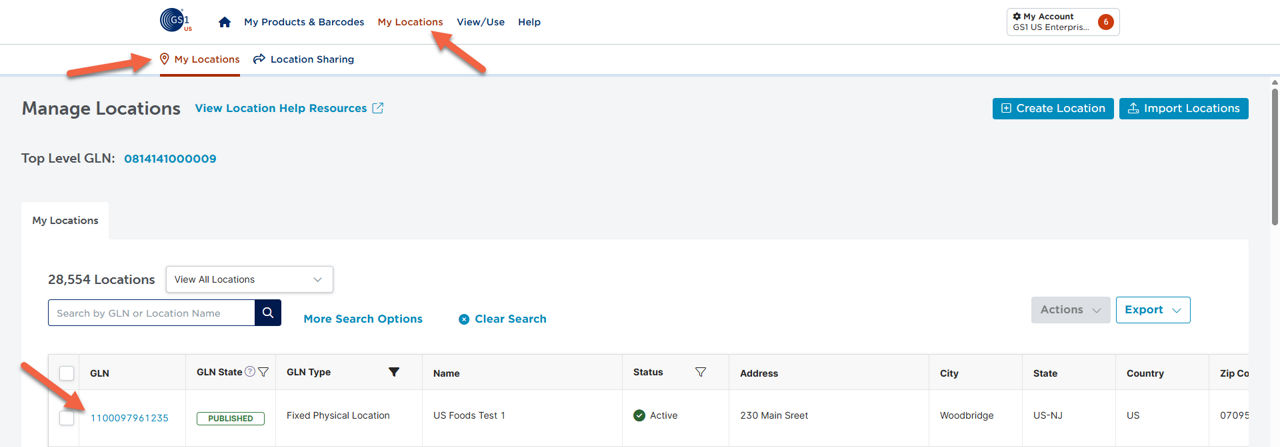The image size is (1280, 447).
Task: Switch to the Location Sharing tab
Action: 303,59
